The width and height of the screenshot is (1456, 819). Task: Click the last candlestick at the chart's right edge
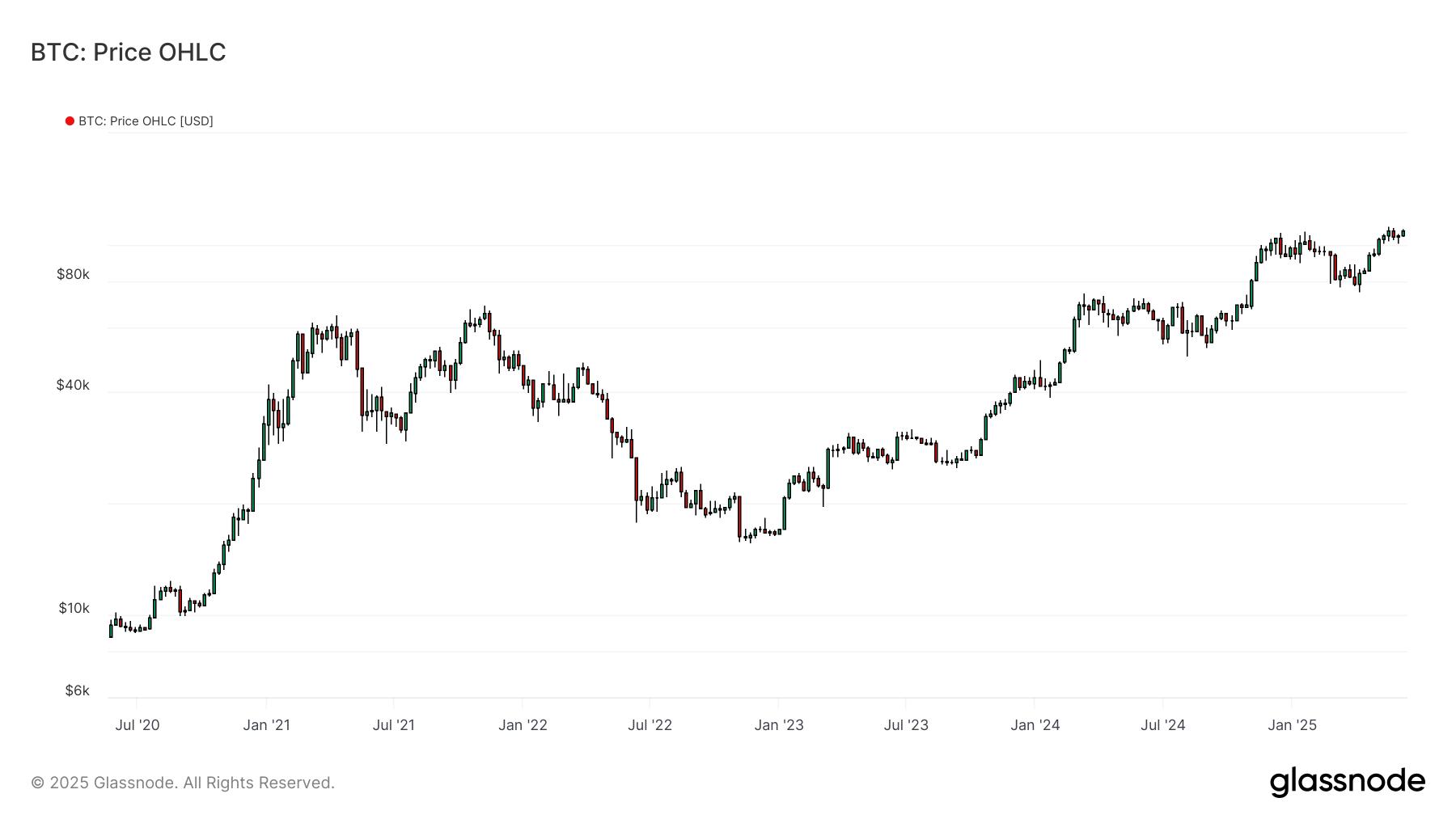(x=1403, y=234)
